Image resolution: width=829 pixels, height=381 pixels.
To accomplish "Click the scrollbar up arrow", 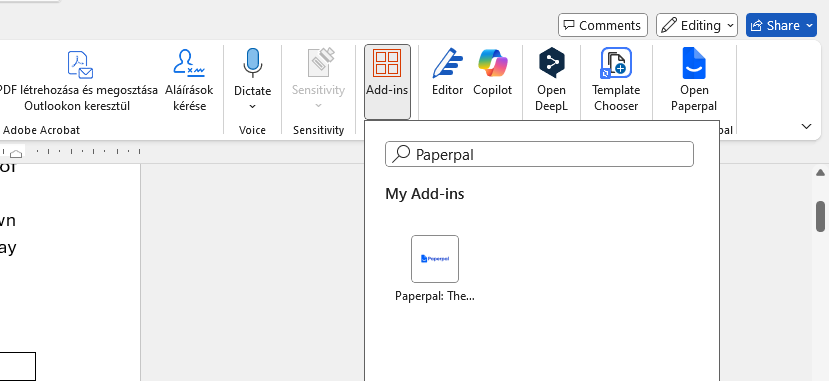I will (x=821, y=173).
